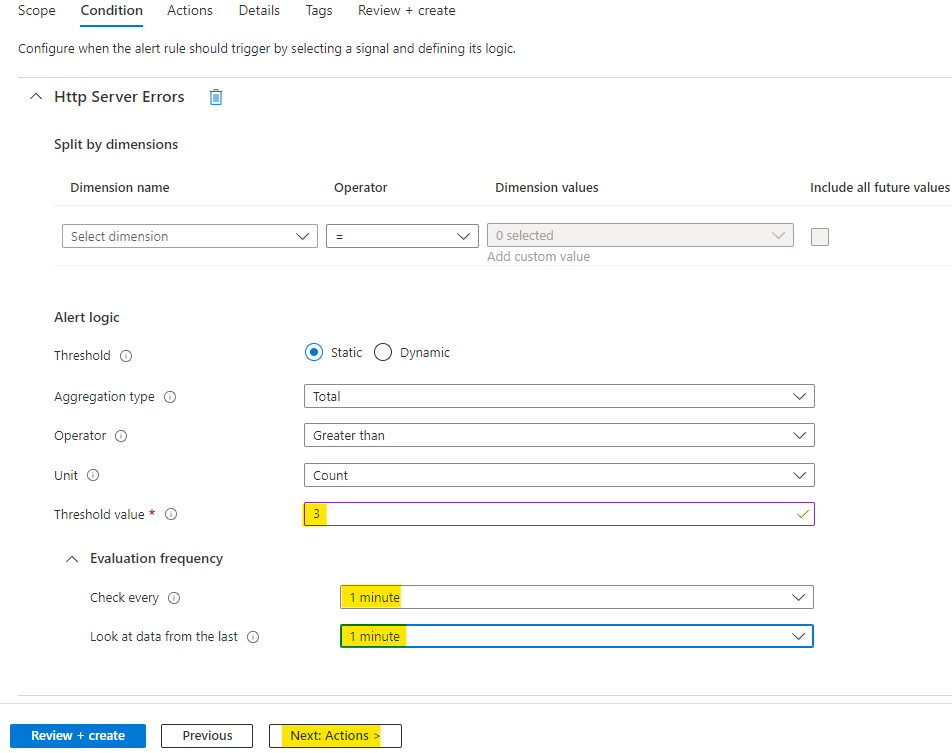Click the info icon beside Aggregation type

point(170,397)
